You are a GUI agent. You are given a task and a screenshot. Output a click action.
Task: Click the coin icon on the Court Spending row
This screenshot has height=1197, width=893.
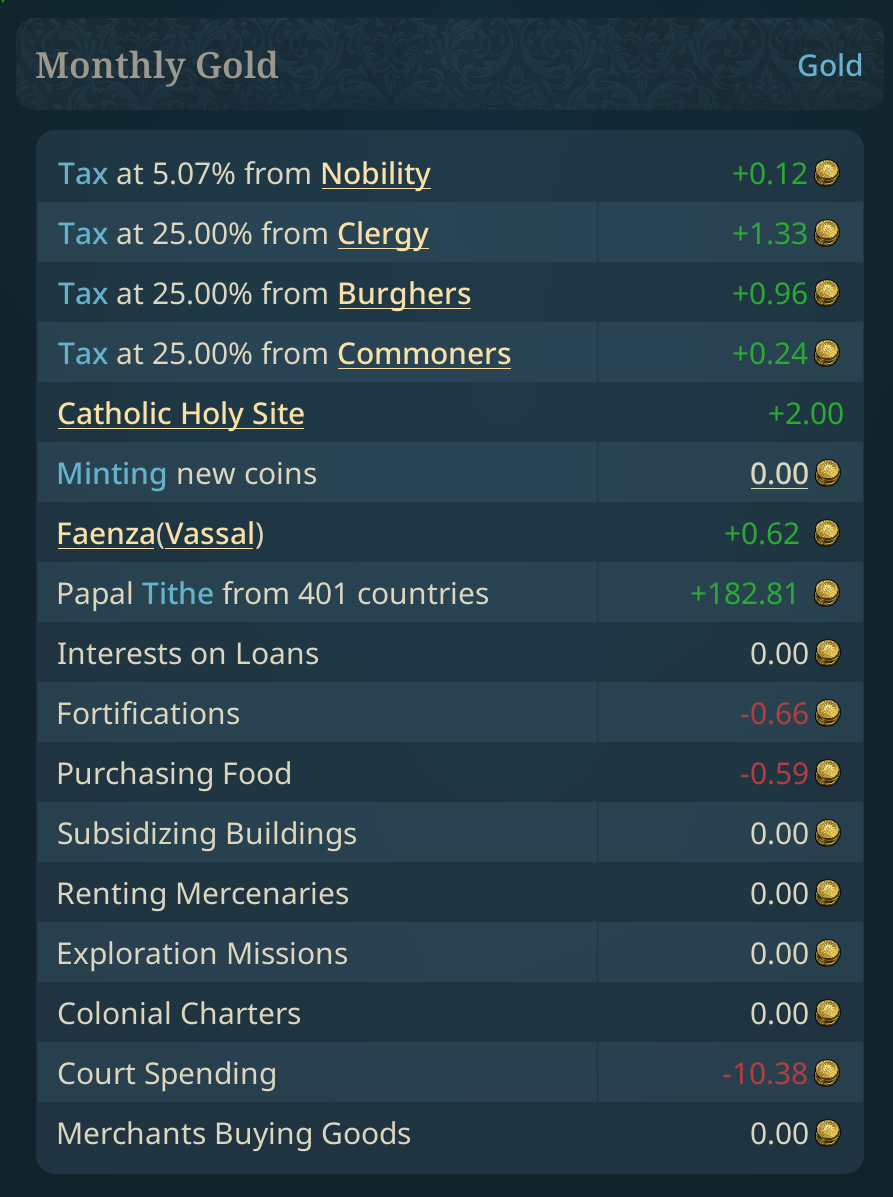coord(827,1072)
